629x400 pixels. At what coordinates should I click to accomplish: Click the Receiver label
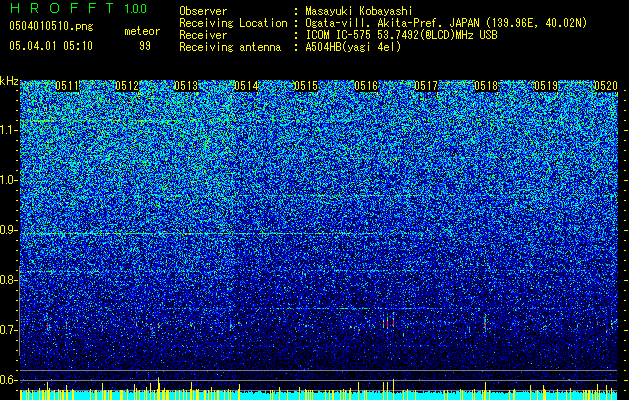coord(203,35)
